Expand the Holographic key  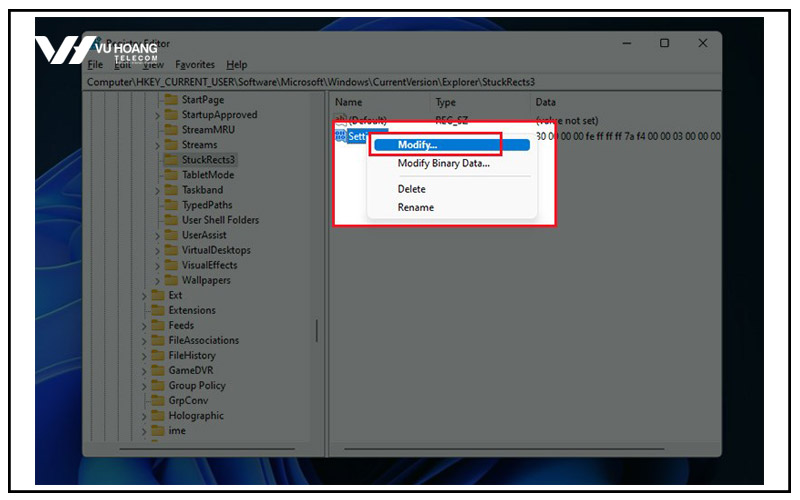coord(144,417)
